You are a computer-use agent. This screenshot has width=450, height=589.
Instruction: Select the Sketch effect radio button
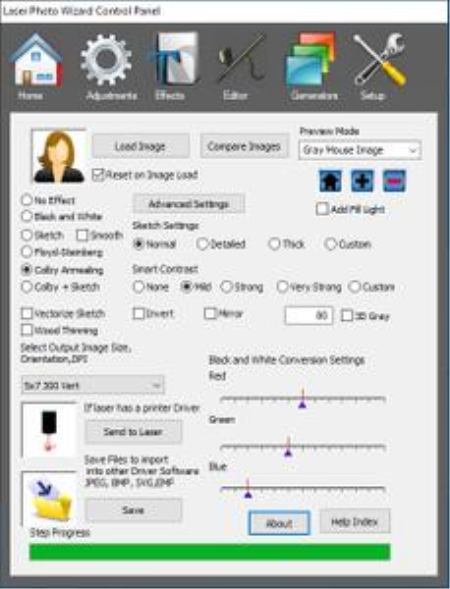coord(26,235)
